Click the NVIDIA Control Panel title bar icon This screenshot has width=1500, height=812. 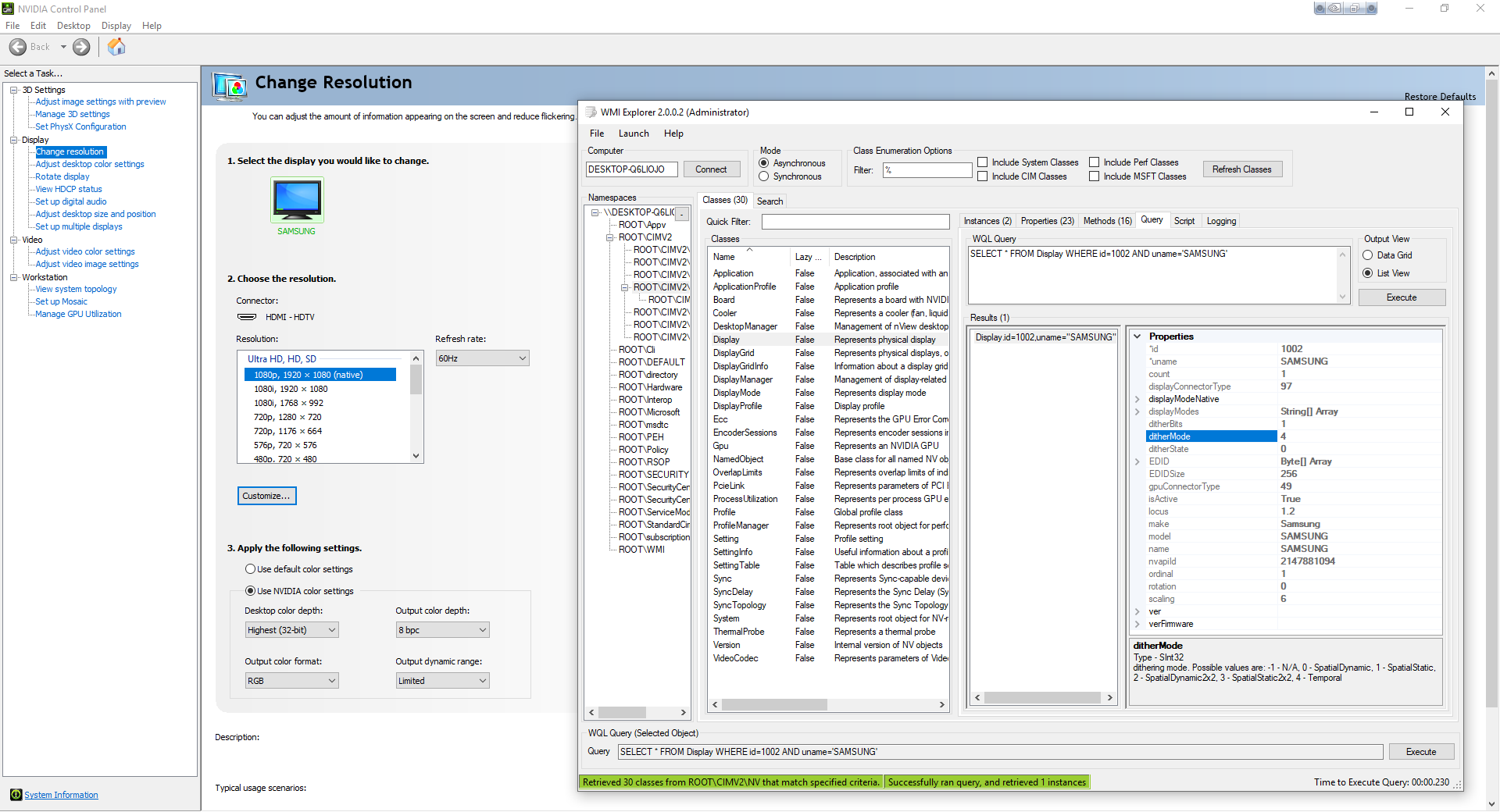tap(8, 9)
